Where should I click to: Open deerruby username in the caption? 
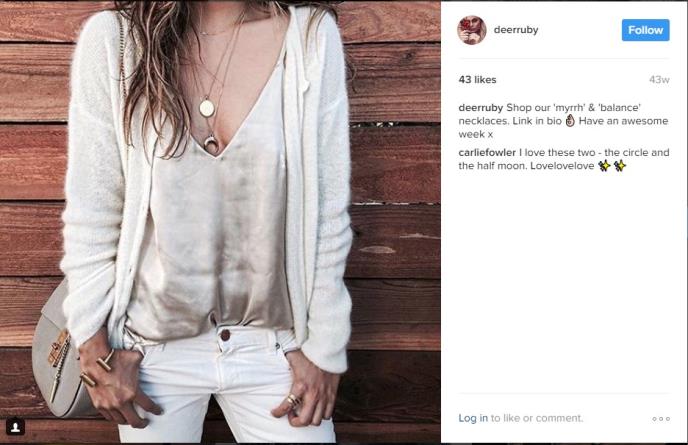[480, 108]
